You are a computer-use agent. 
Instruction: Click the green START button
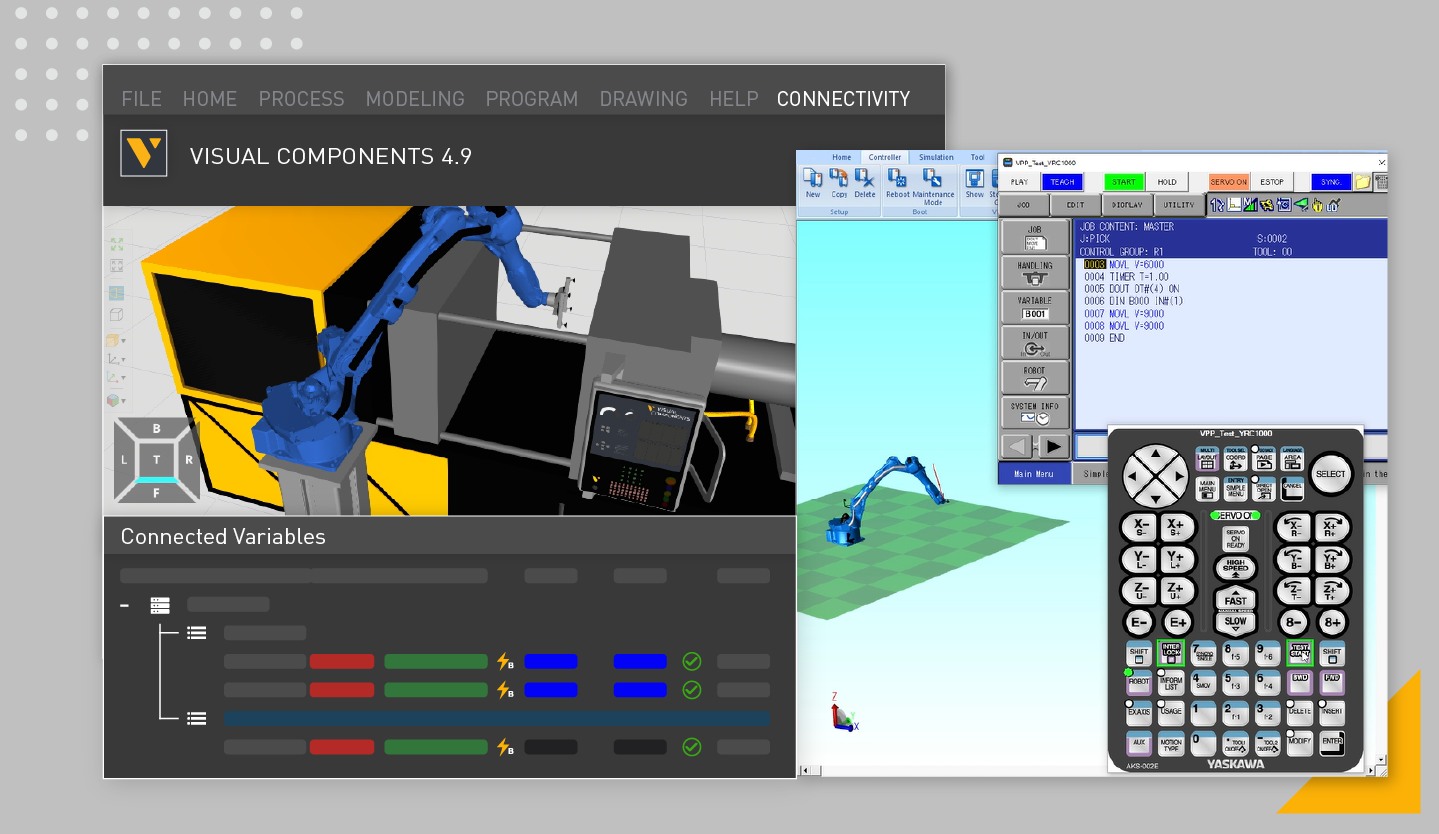[x=1124, y=182]
